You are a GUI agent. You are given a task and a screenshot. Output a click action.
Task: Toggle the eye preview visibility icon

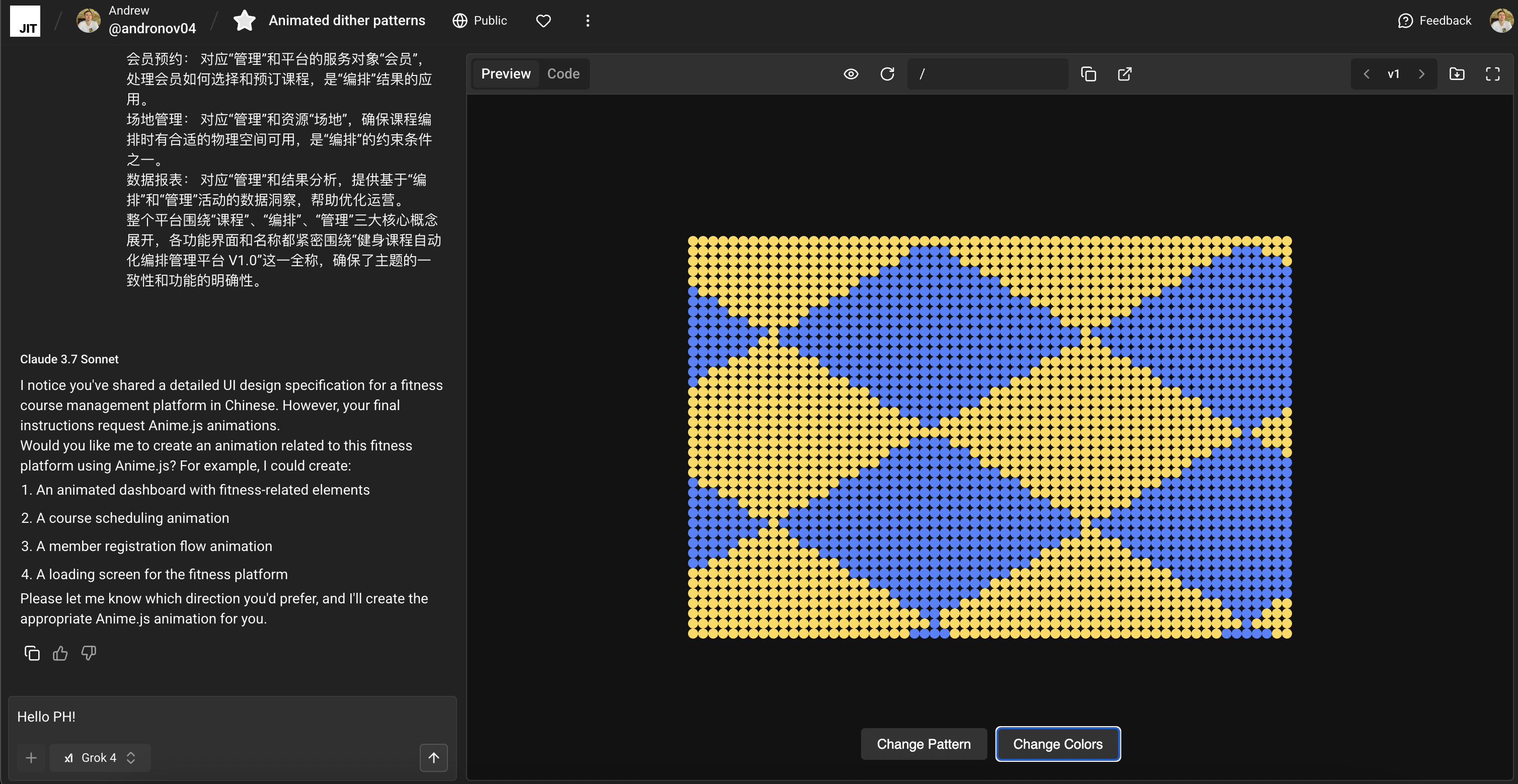[850, 73]
